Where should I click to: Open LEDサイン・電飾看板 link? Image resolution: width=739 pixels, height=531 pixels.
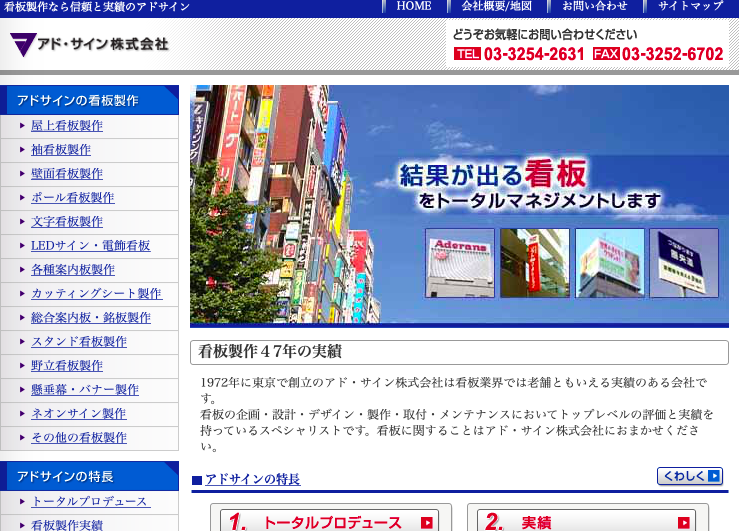90,246
